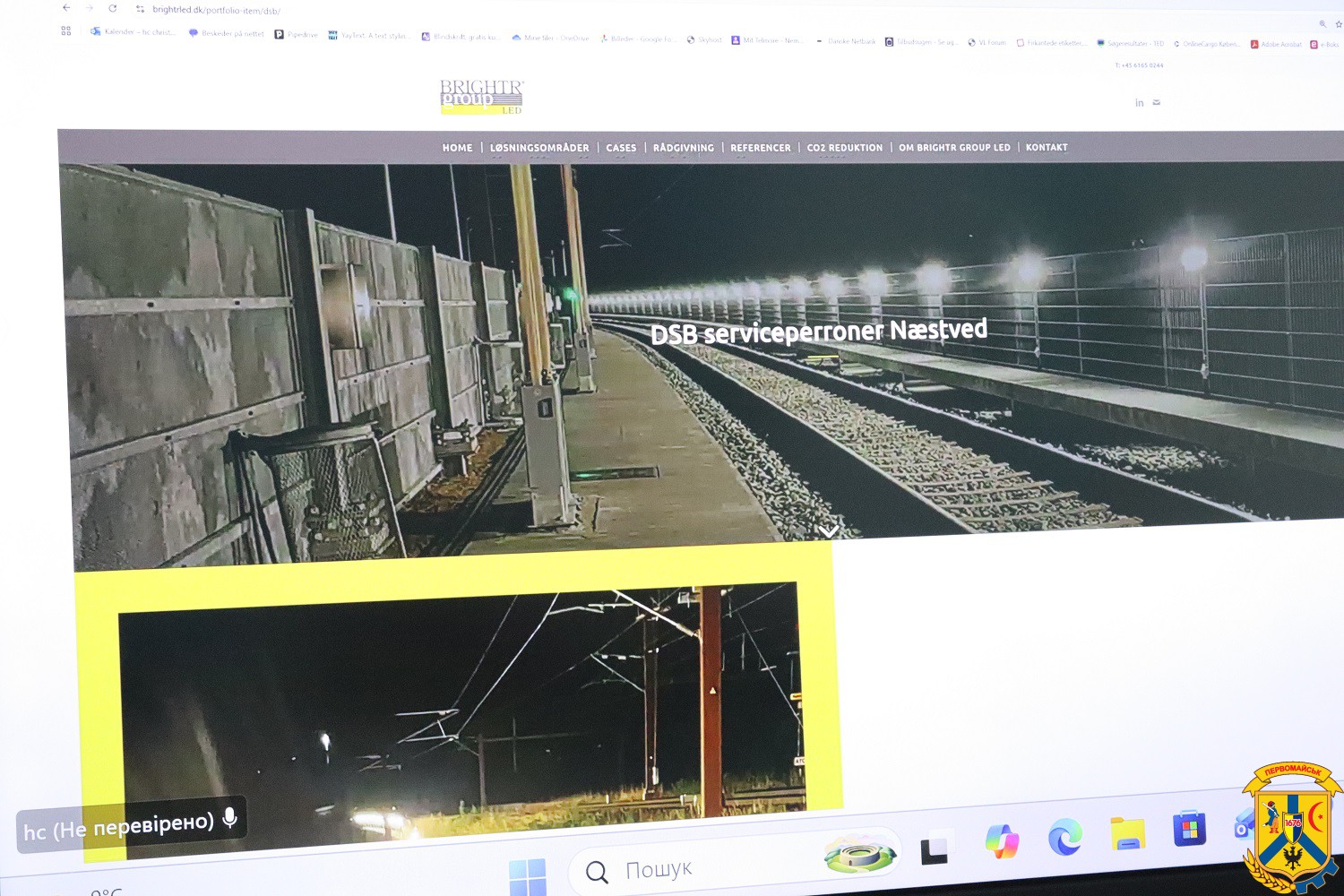This screenshot has width=1344, height=896.
Task: Launch Microsoft Edge from the taskbar
Action: point(1064,839)
